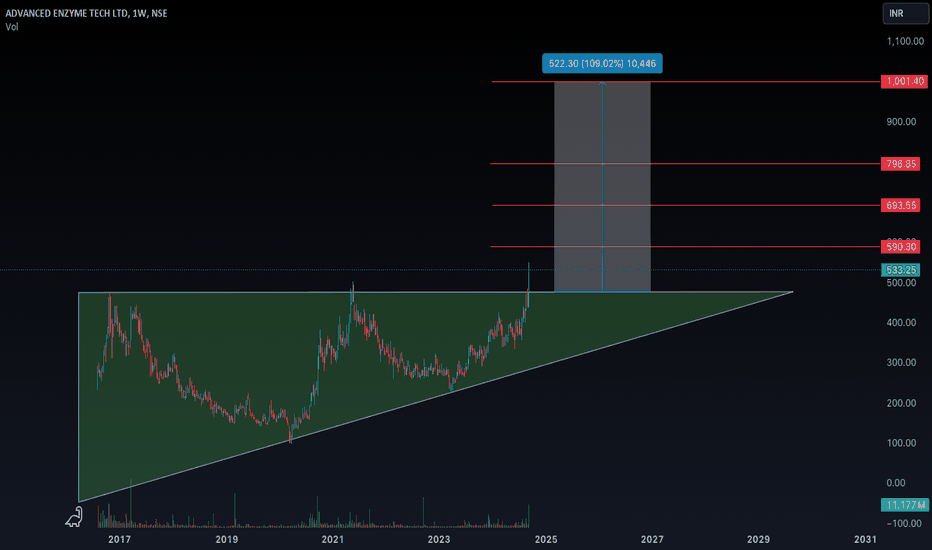932x550 pixels.
Task: Click the 200.00 price axis label
Action: pos(902,403)
